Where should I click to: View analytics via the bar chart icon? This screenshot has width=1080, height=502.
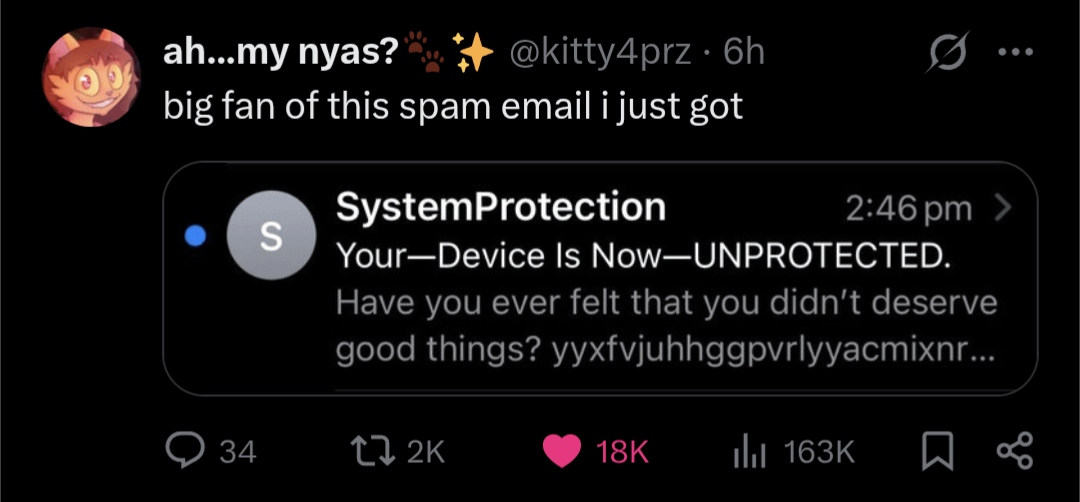[x=747, y=452]
